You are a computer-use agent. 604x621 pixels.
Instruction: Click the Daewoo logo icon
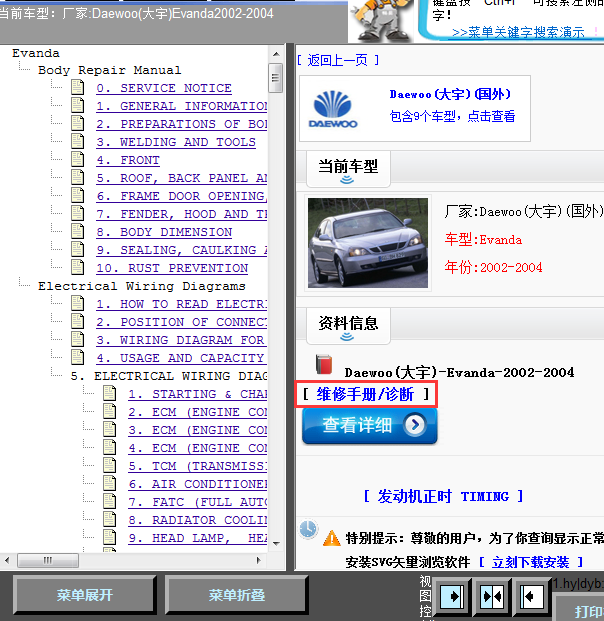click(333, 109)
